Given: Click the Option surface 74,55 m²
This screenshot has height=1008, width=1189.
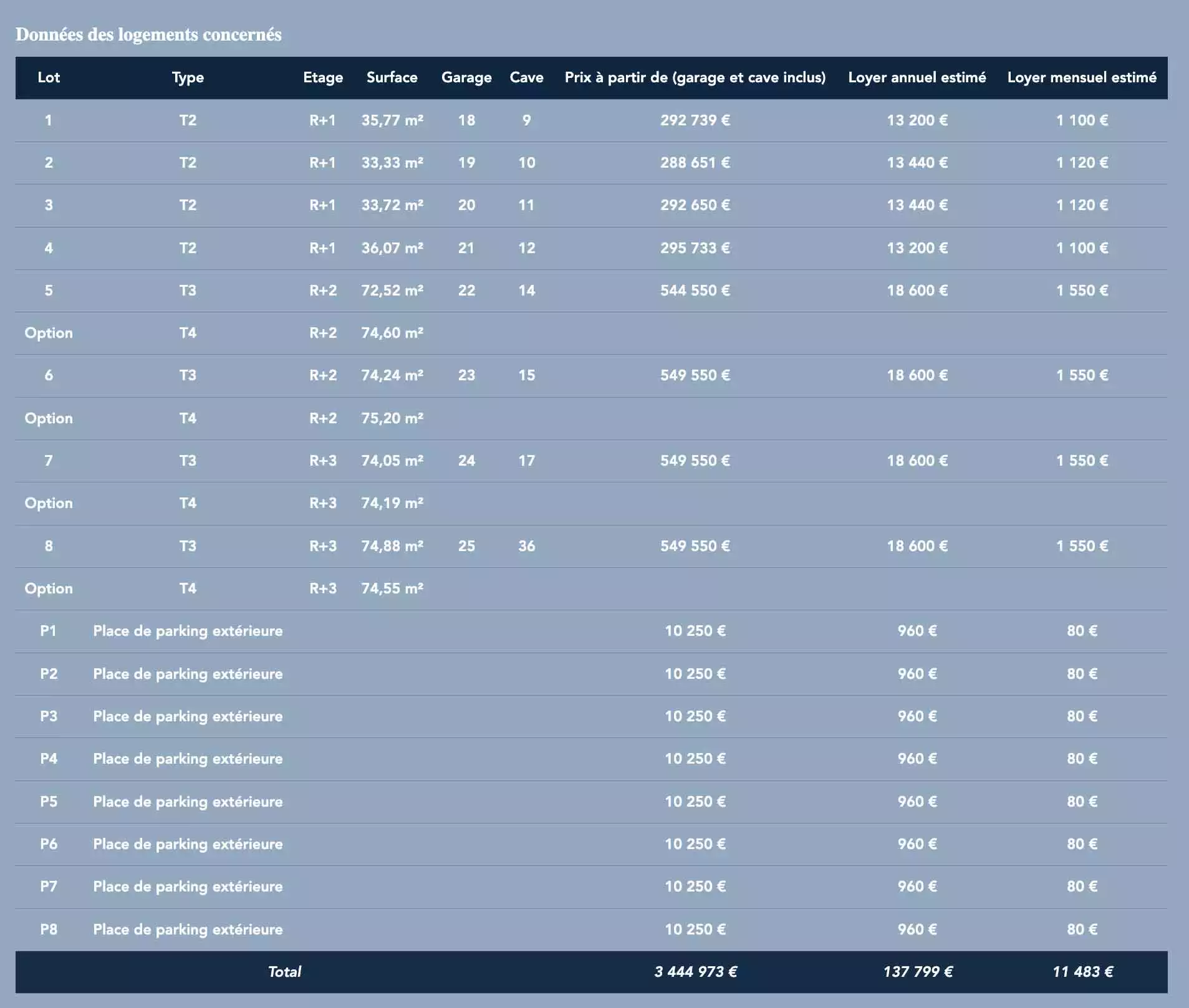Looking at the screenshot, I should 392,588.
